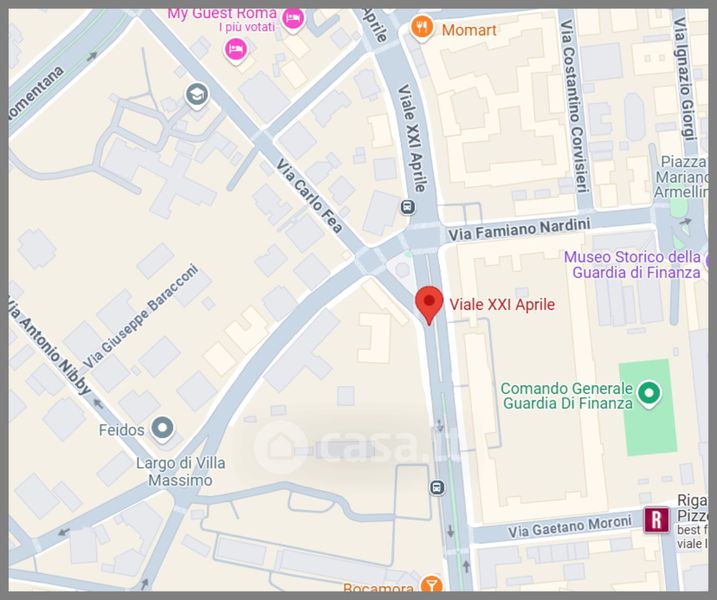
Task: Click the second pink hotel bed marker
Action: pyautogui.click(x=236, y=50)
